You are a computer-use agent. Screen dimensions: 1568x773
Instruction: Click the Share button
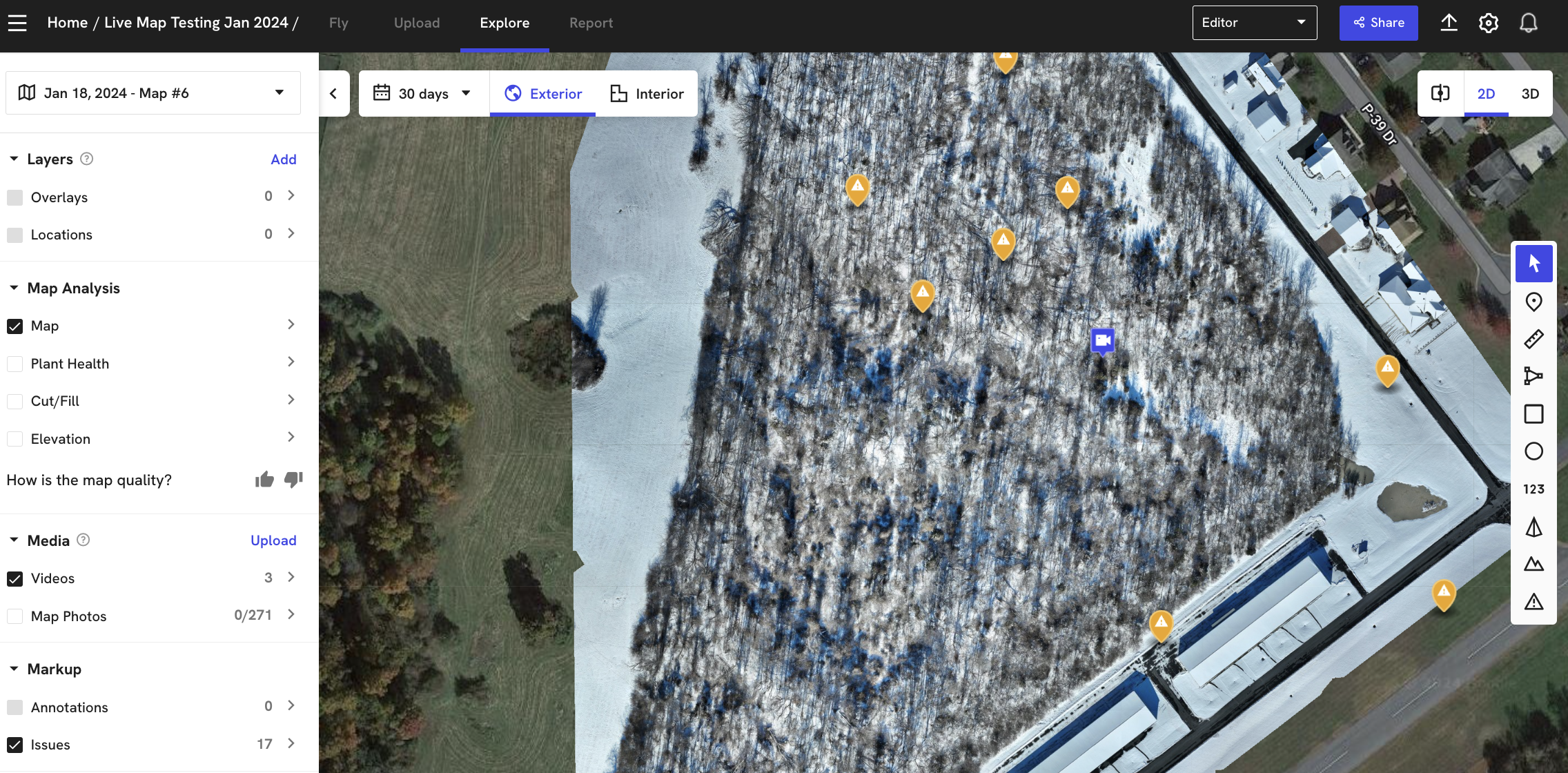coord(1378,23)
